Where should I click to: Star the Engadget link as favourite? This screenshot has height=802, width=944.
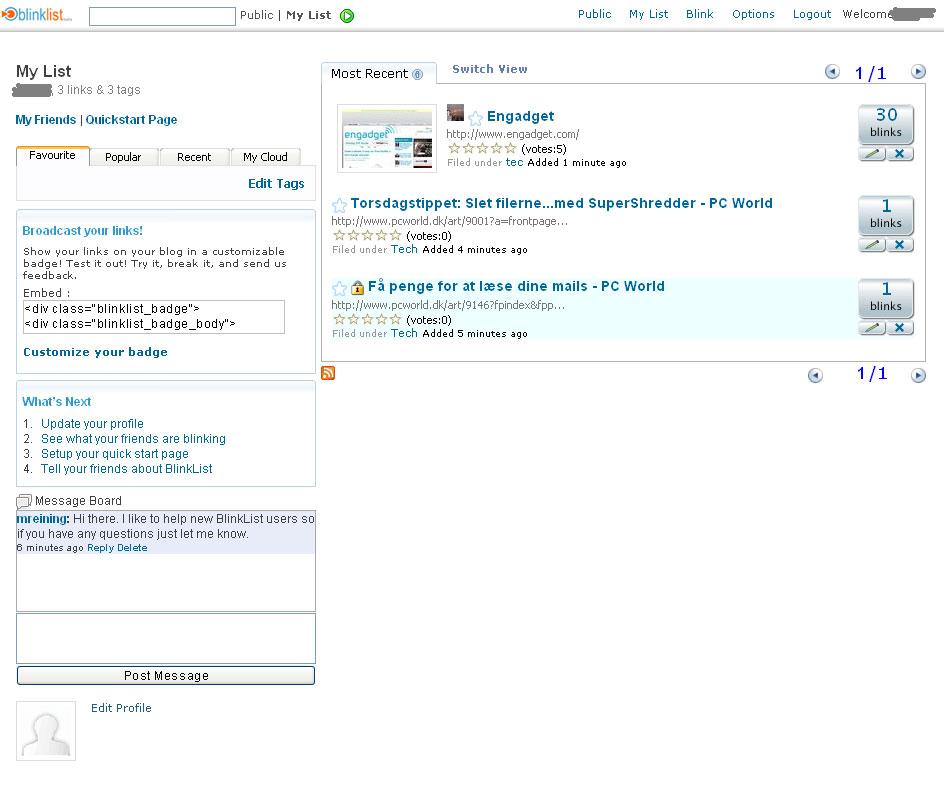coord(475,118)
